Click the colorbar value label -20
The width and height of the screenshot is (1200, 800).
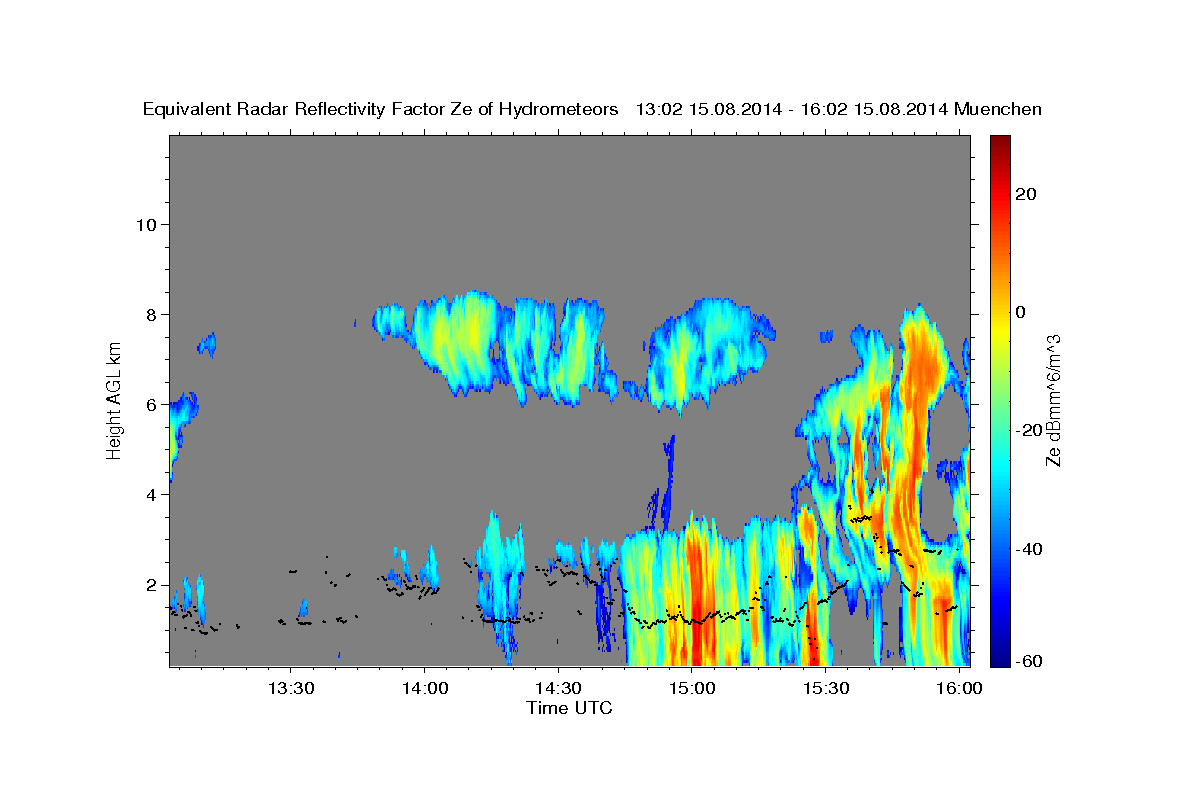[1027, 430]
